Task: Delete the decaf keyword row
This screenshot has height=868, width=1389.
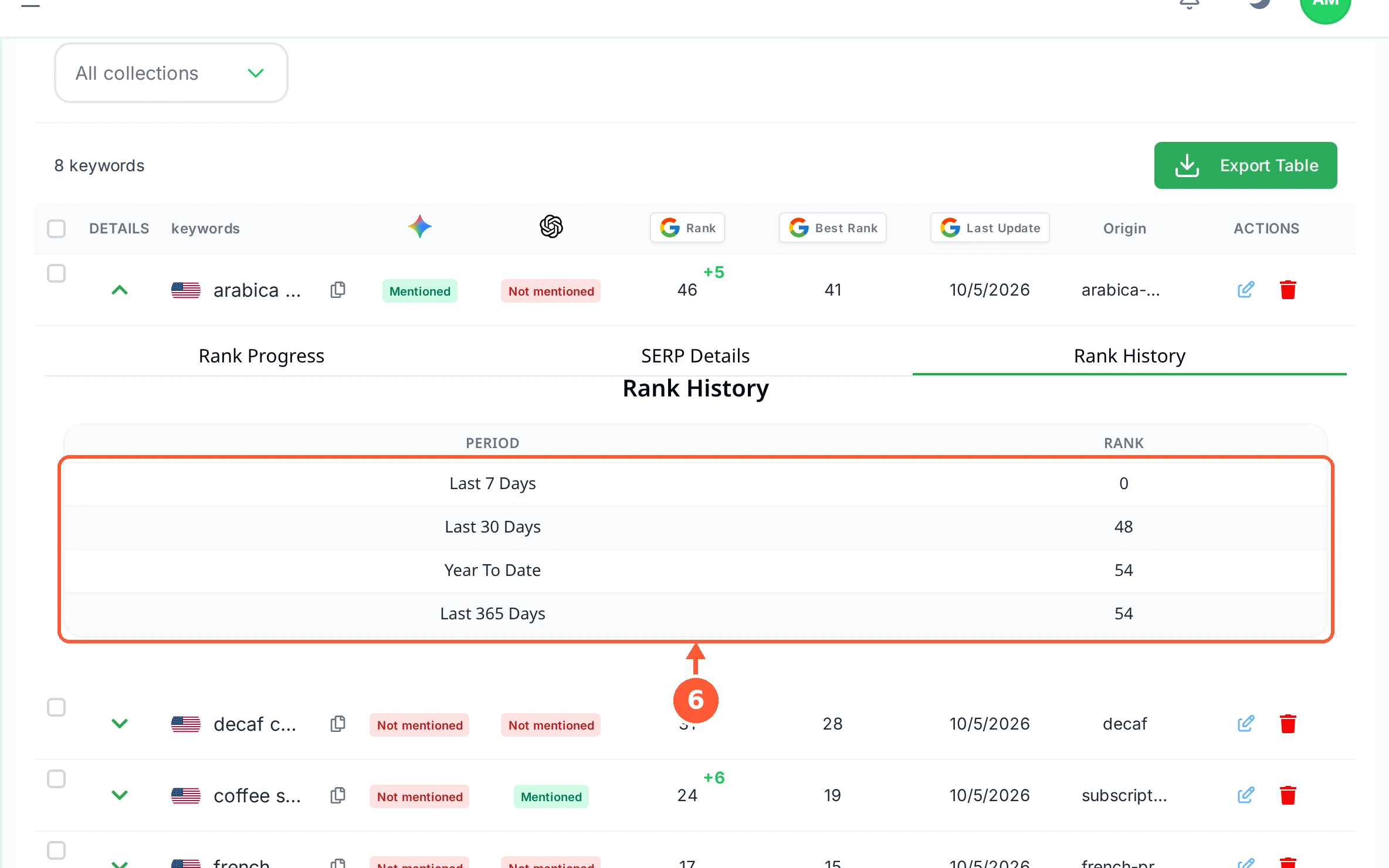Action: [x=1288, y=724]
